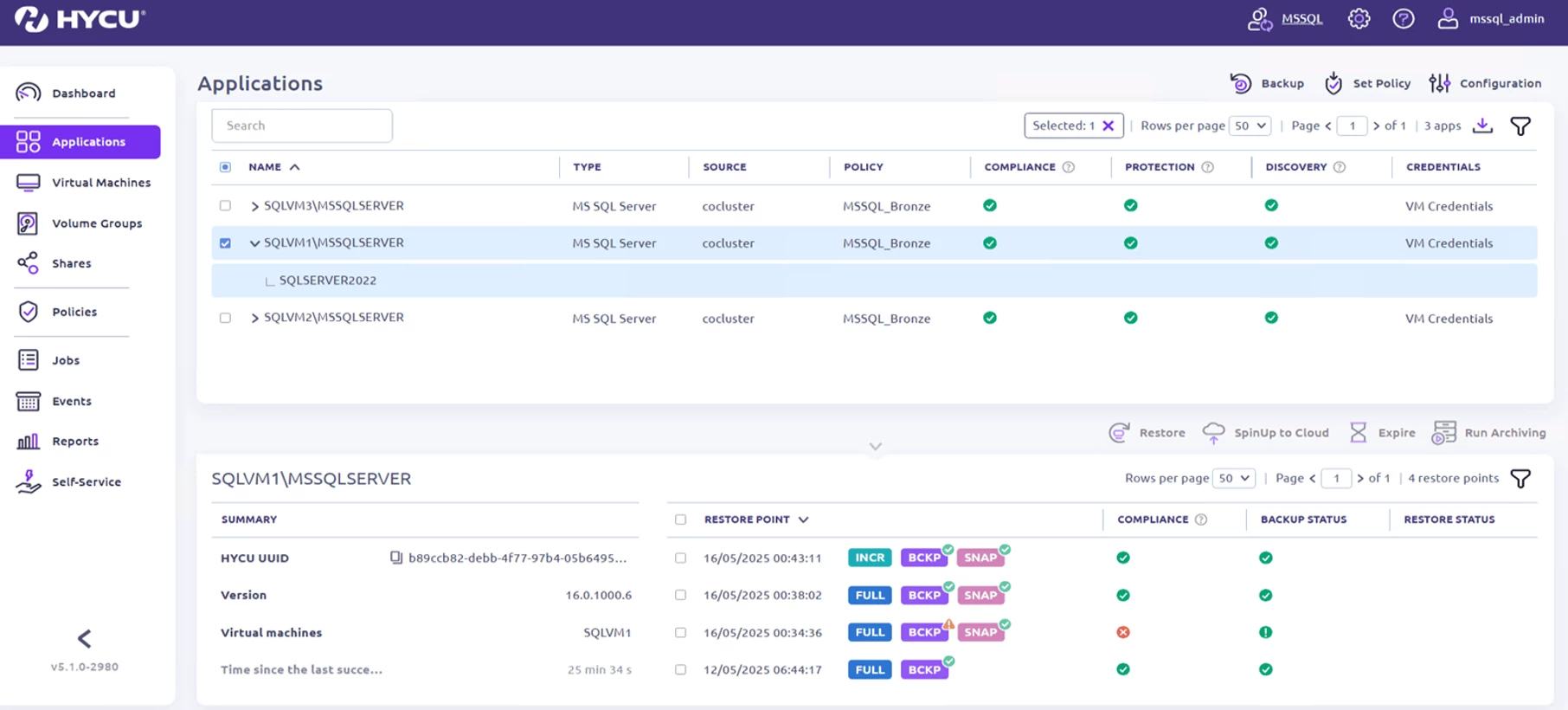This screenshot has width=1568, height=710.
Task: Open Volume Groups menu item
Action: click(x=97, y=223)
